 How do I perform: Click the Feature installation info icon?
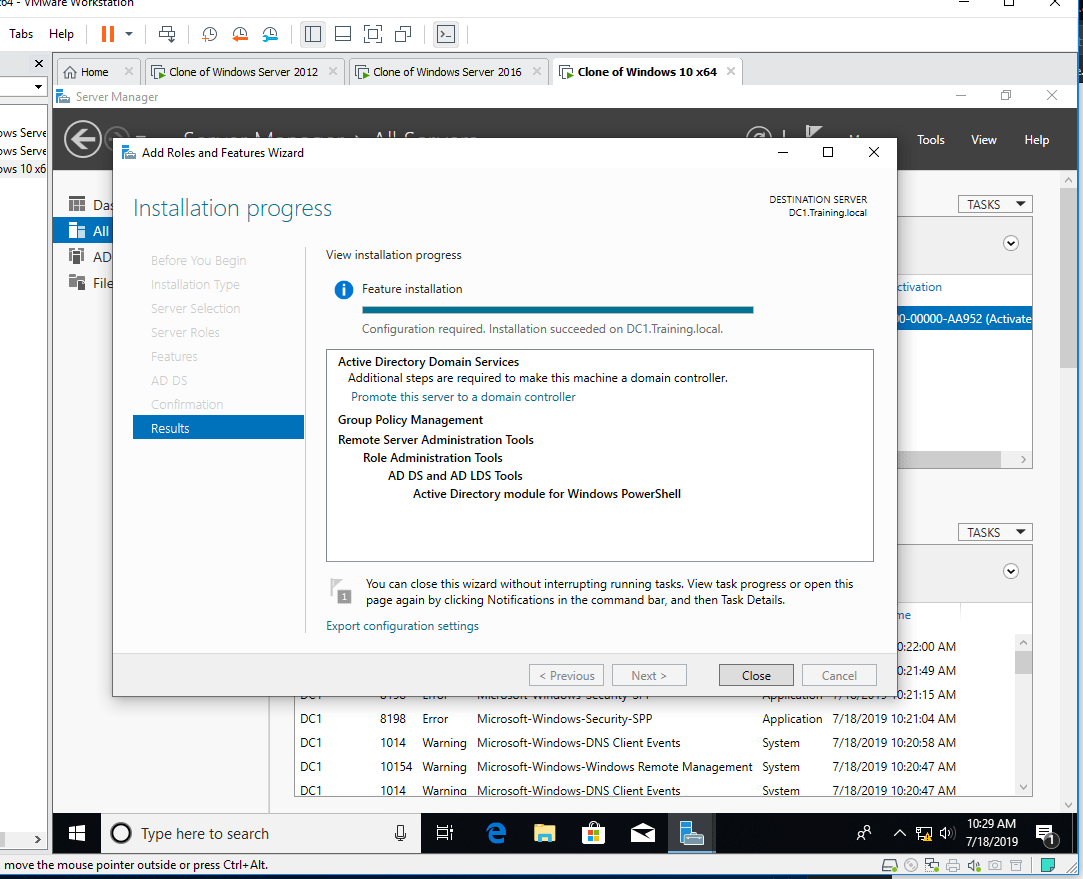pyautogui.click(x=343, y=289)
